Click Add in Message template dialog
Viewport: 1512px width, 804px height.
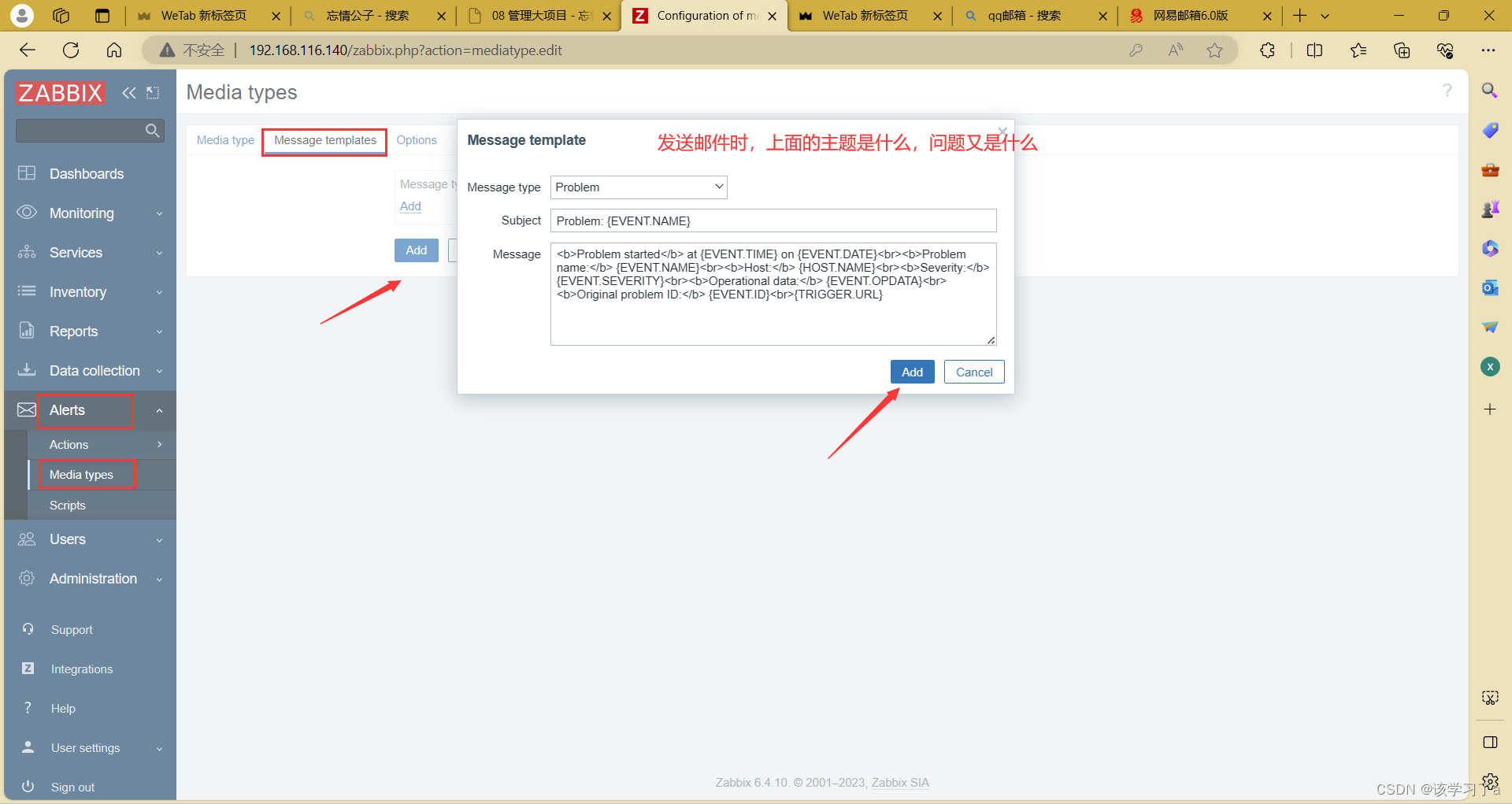click(x=913, y=372)
